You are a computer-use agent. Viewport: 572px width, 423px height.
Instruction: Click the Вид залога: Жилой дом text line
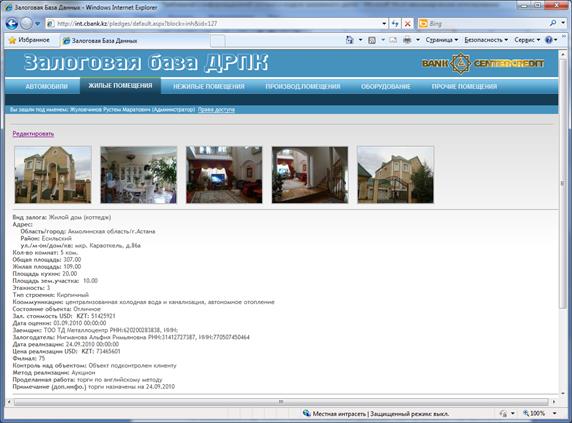pos(62,217)
